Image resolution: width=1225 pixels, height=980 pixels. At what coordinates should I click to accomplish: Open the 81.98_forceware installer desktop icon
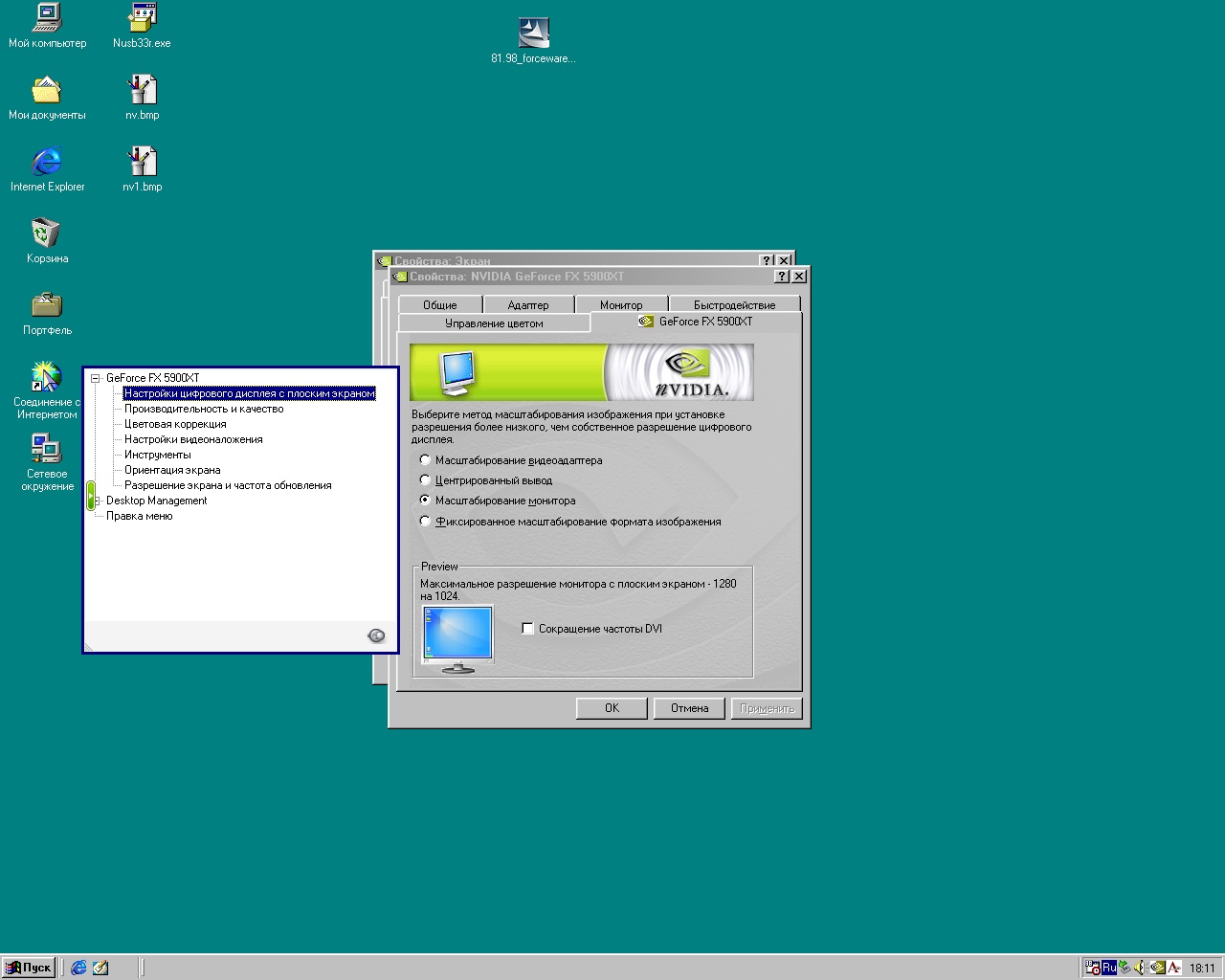click(x=533, y=33)
